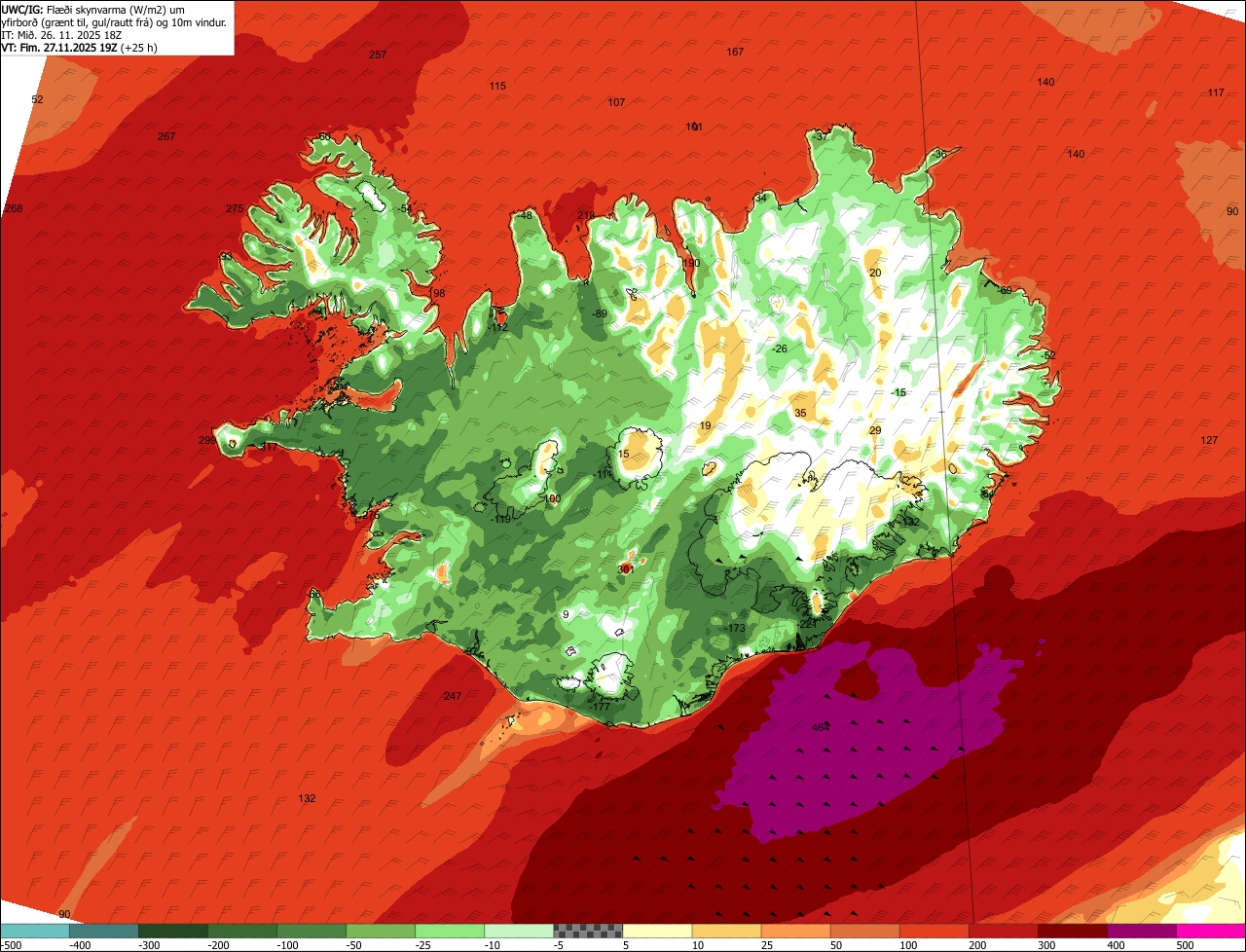Select the light teal -500 to -400 legend swatch
Image resolution: width=1246 pixels, height=952 pixels.
34,931
